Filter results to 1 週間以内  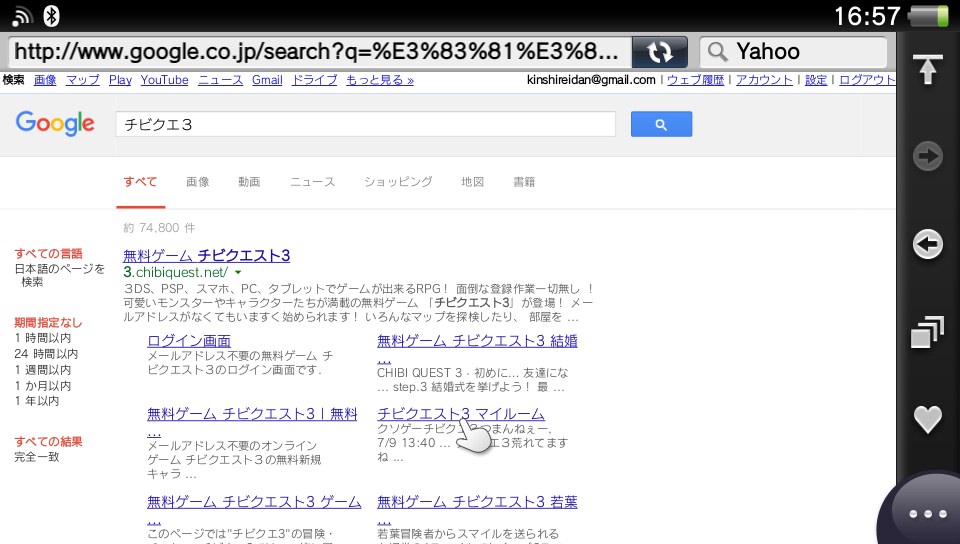[43, 370]
